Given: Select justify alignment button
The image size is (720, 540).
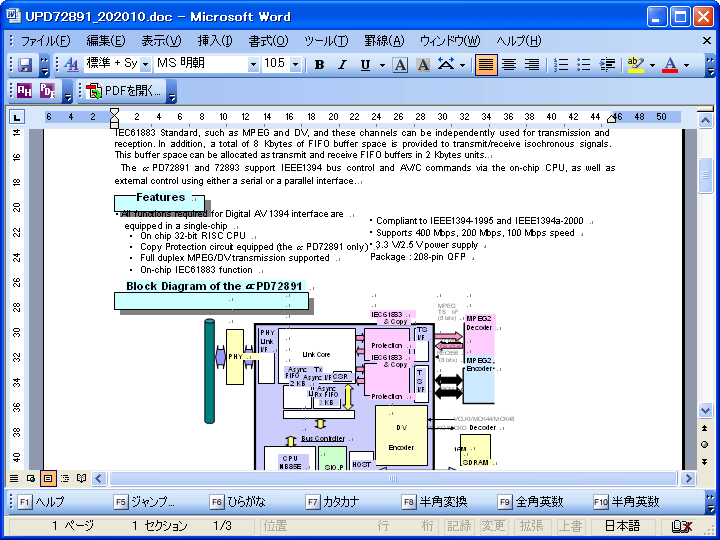Looking at the screenshot, I should pos(486,65).
